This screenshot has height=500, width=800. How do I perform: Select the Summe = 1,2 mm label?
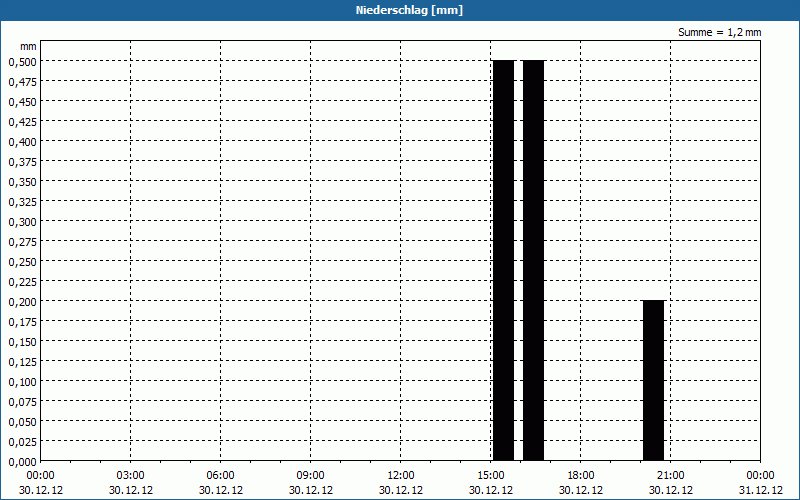719,32
